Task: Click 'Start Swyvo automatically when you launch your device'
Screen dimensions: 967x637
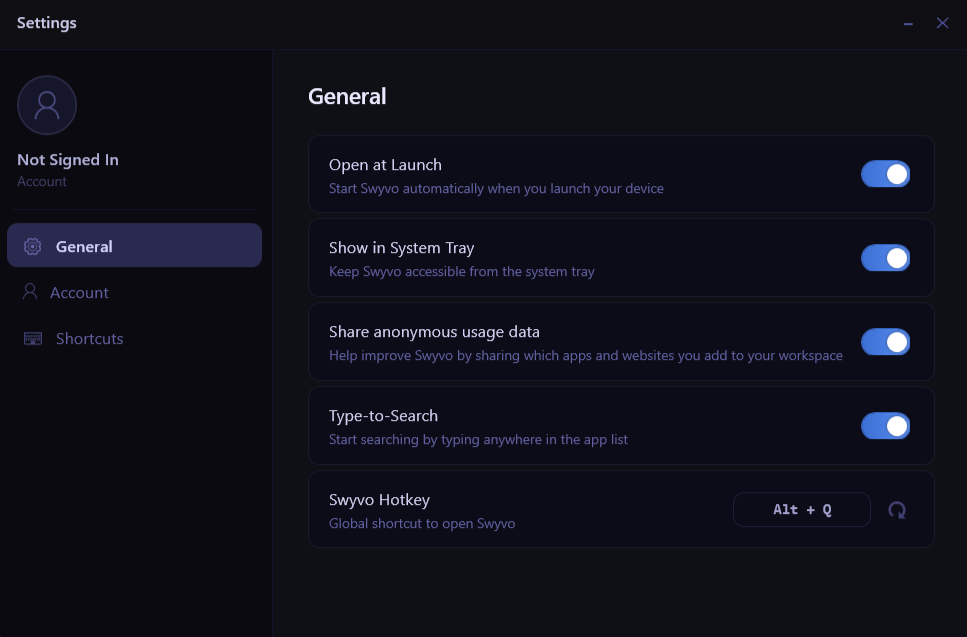Action: 496,188
